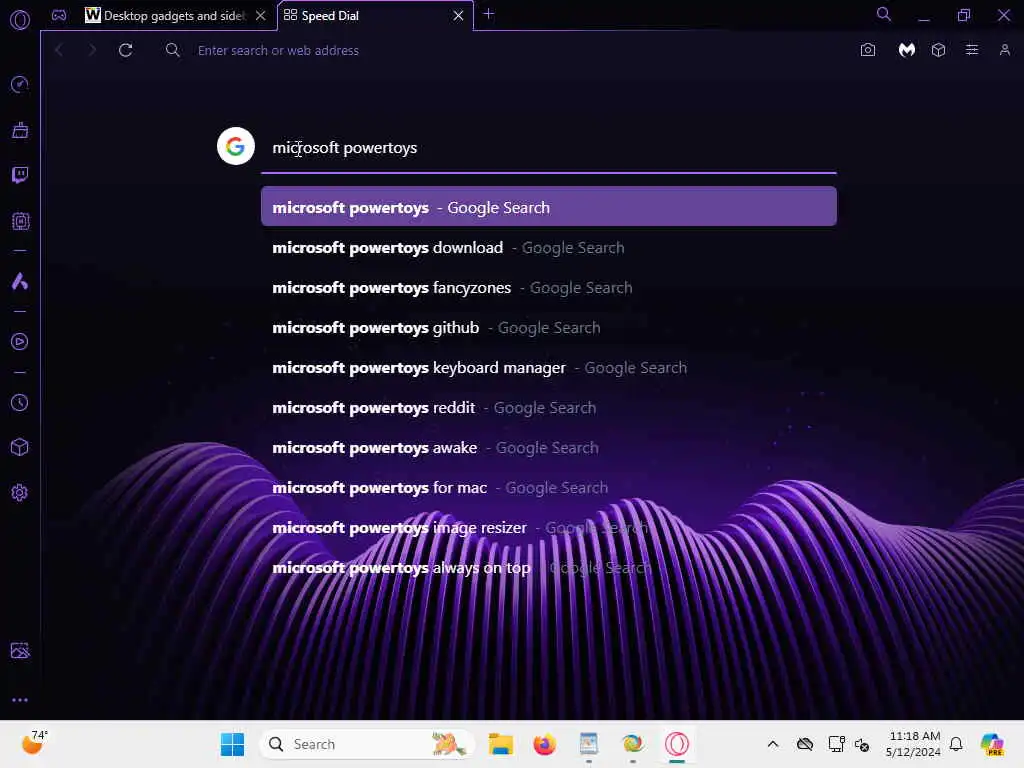Open Malwarebytes extension icon
The height and width of the screenshot is (768, 1024).
click(906, 50)
